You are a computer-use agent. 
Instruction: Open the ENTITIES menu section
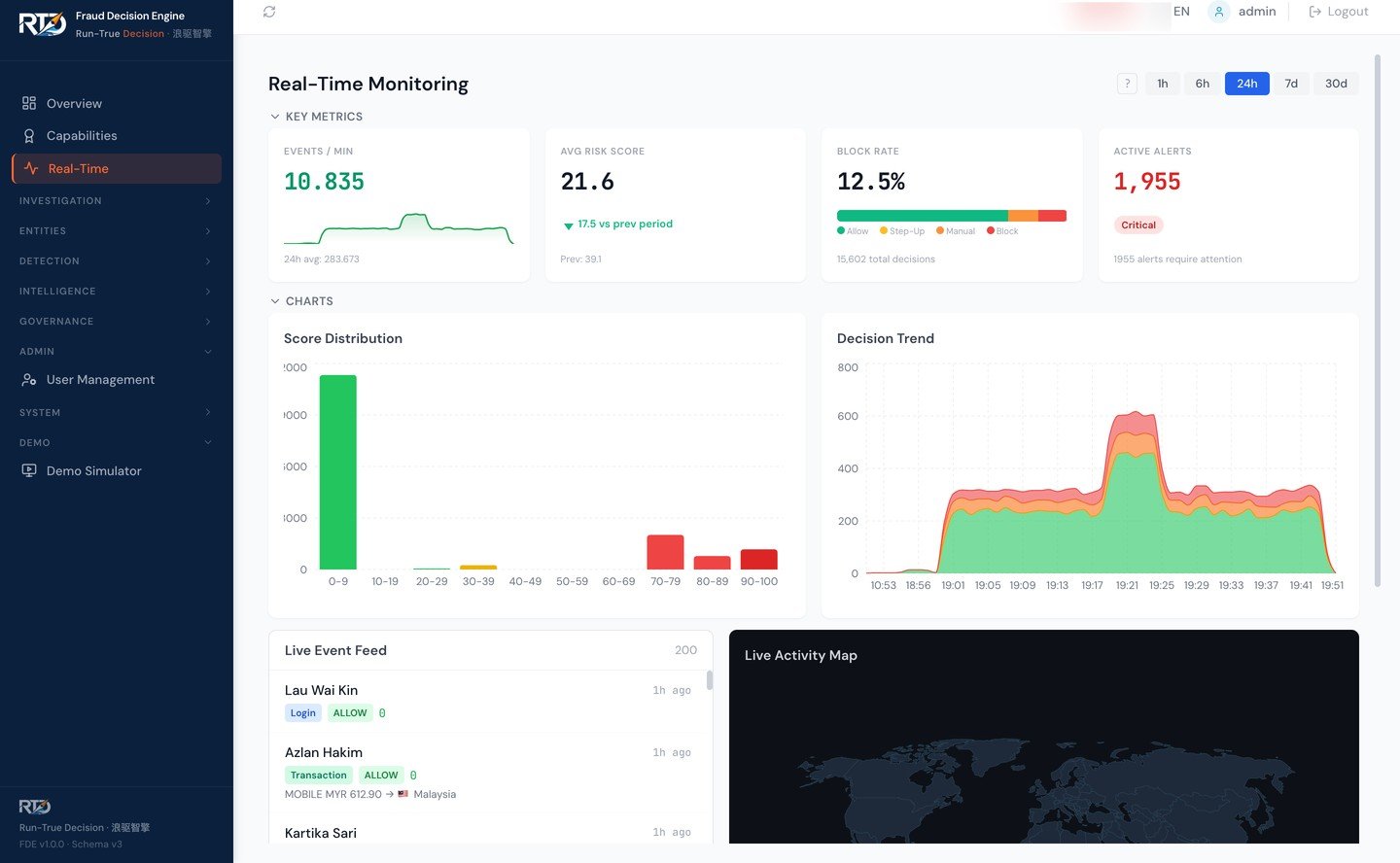(115, 231)
